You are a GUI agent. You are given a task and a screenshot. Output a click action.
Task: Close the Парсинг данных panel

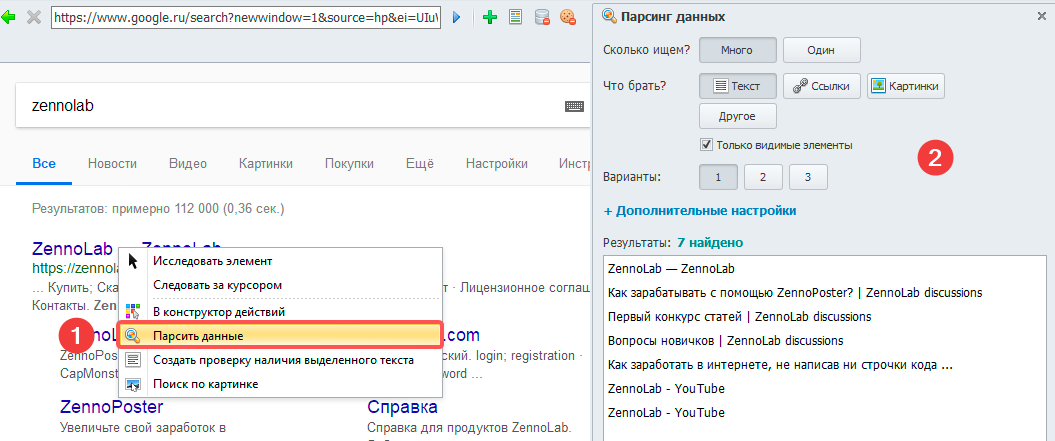pyautogui.click(x=1042, y=16)
